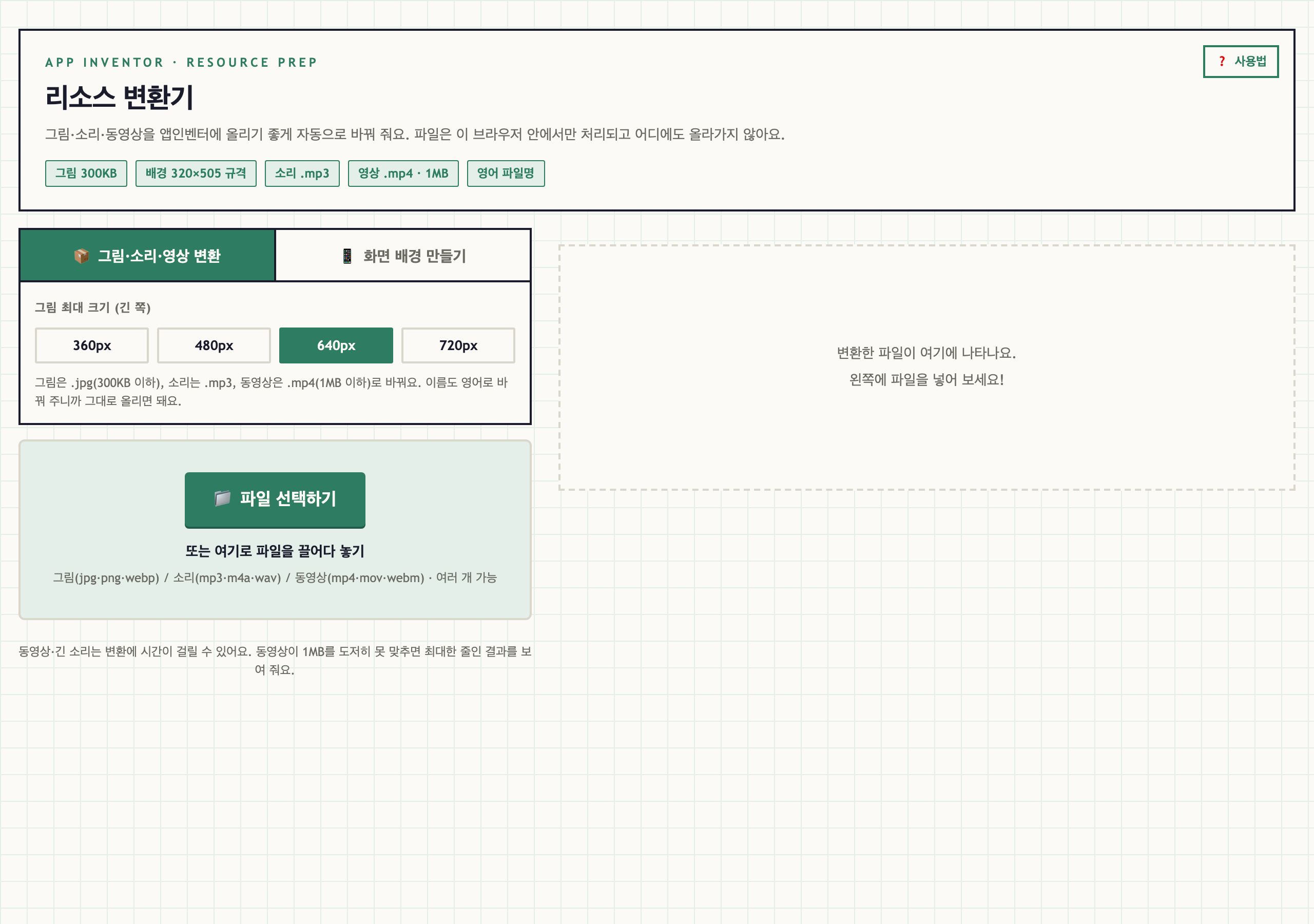Click the 영상 .mp4 · 1MB tag
Viewport: 1314px width, 924px height.
point(403,174)
